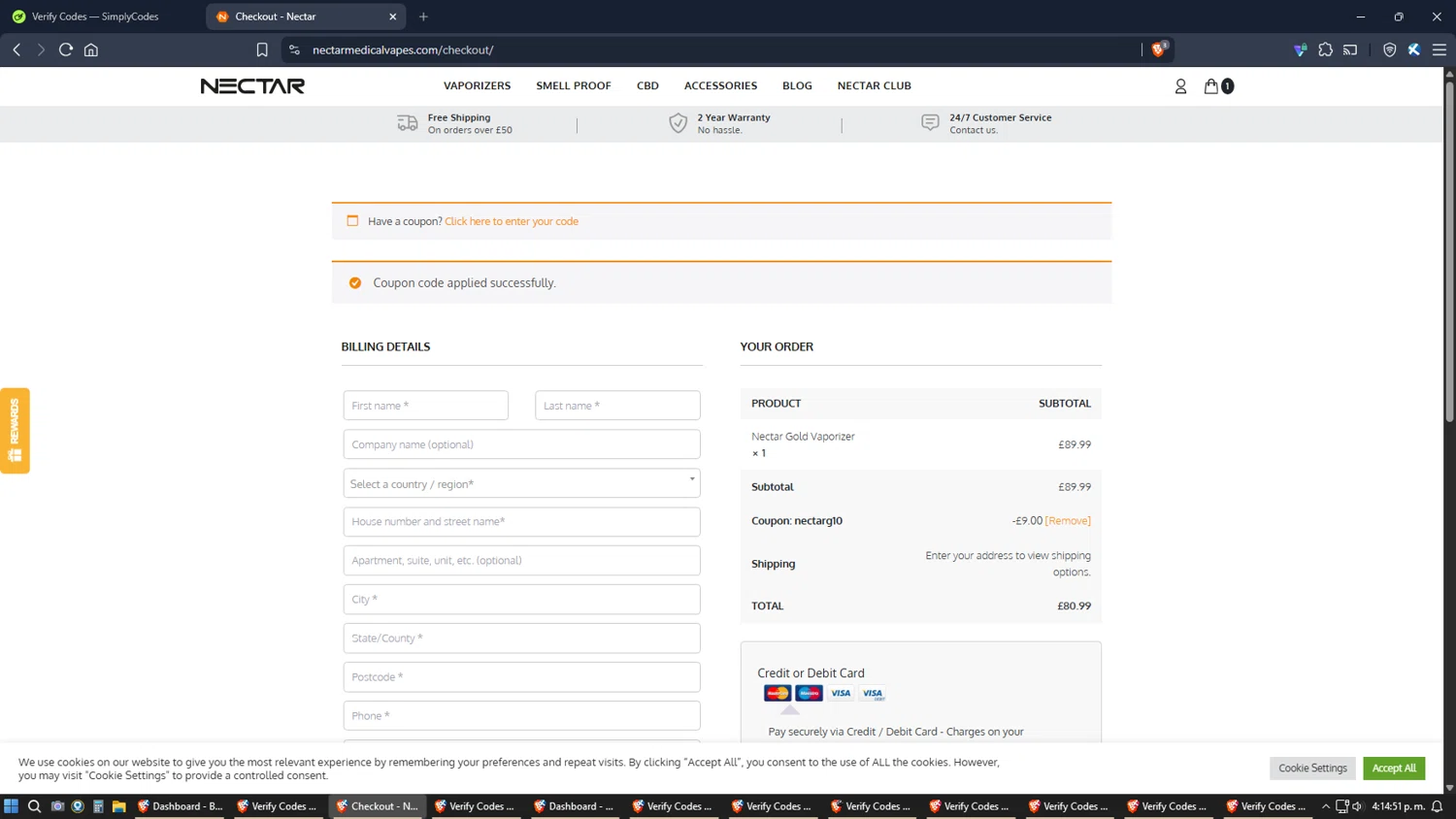Screen dimensions: 1456x819
Task: Click the Nectar logo
Action: (252, 86)
